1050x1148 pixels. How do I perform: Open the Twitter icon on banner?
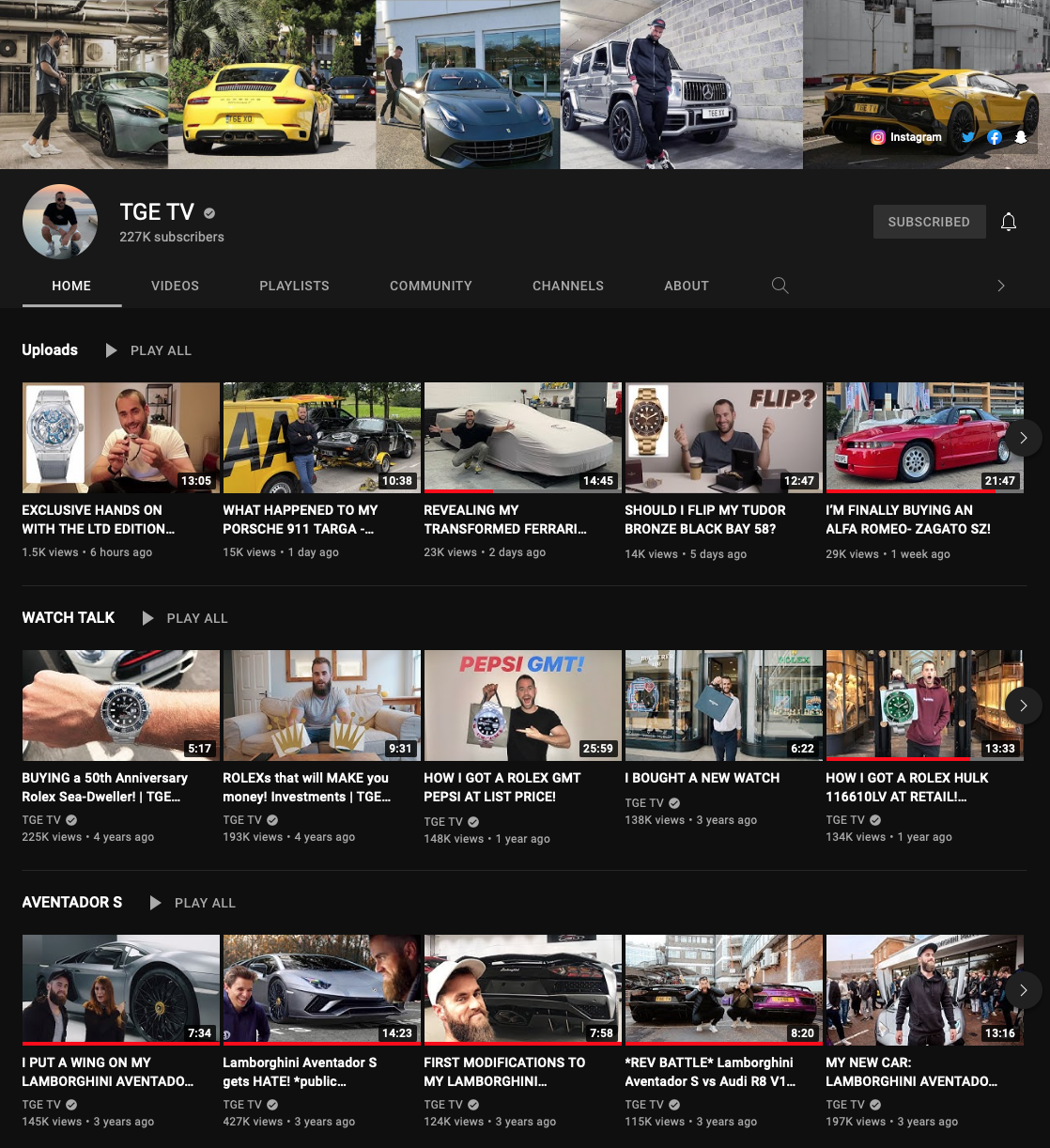coord(968,137)
